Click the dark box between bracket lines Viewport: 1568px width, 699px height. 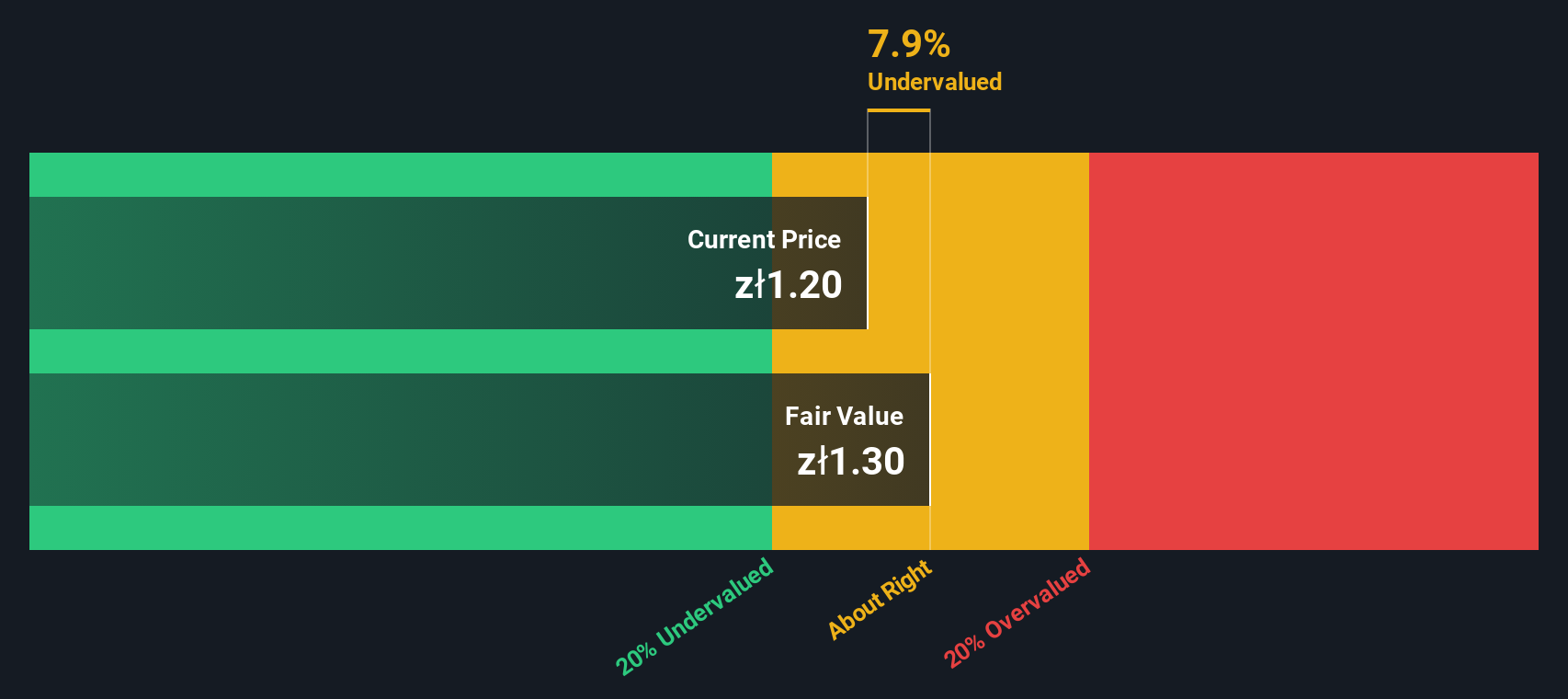[x=899, y=132]
